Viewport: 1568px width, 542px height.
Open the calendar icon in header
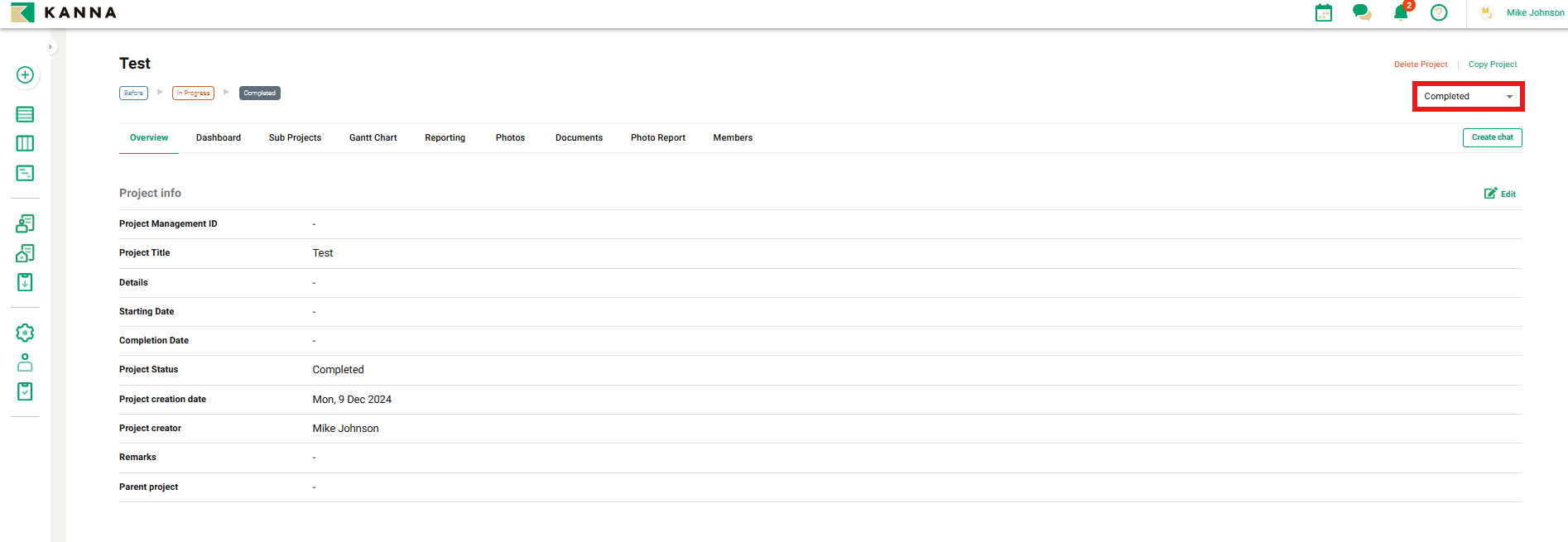[1324, 13]
